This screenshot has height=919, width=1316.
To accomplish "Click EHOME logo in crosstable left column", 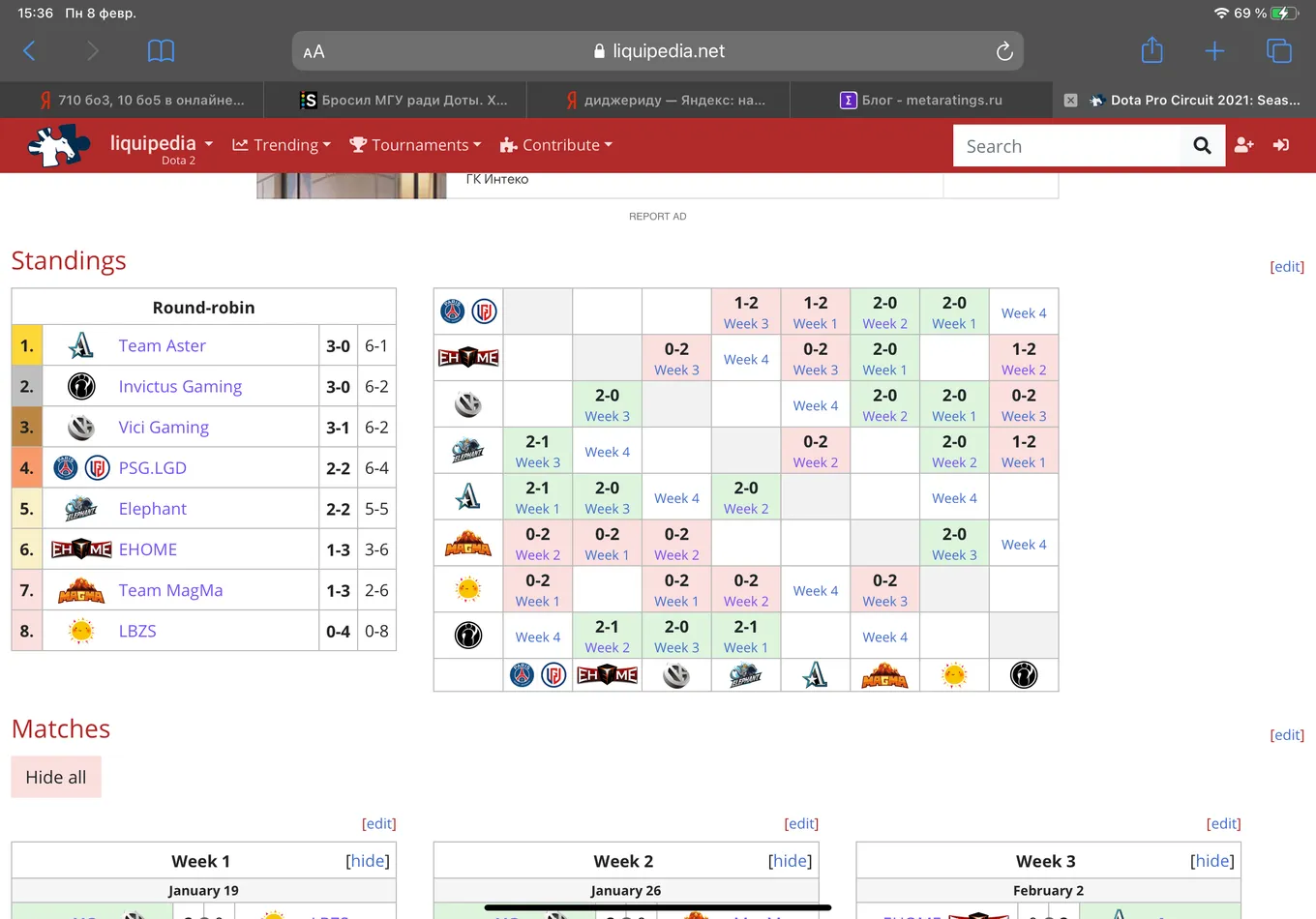I will (x=468, y=358).
